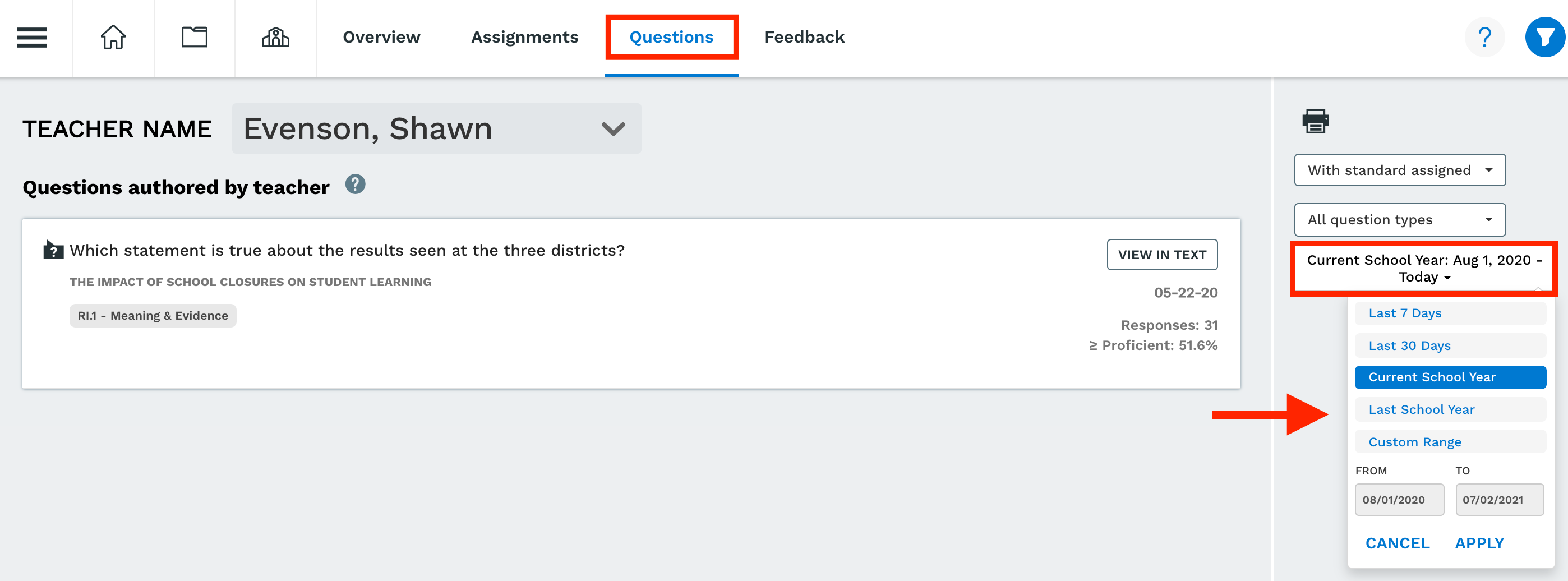Open the school building icon
The height and width of the screenshot is (581, 1568).
(x=276, y=37)
